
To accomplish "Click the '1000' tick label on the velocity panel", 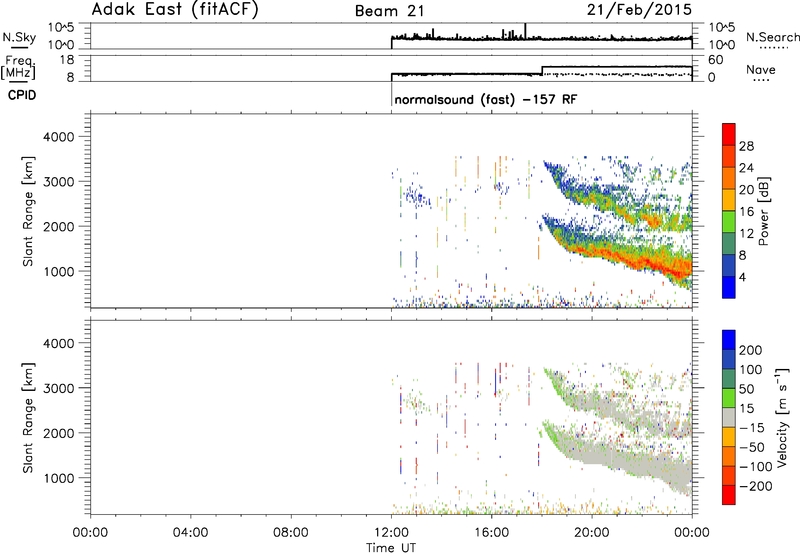I will tap(58, 478).
